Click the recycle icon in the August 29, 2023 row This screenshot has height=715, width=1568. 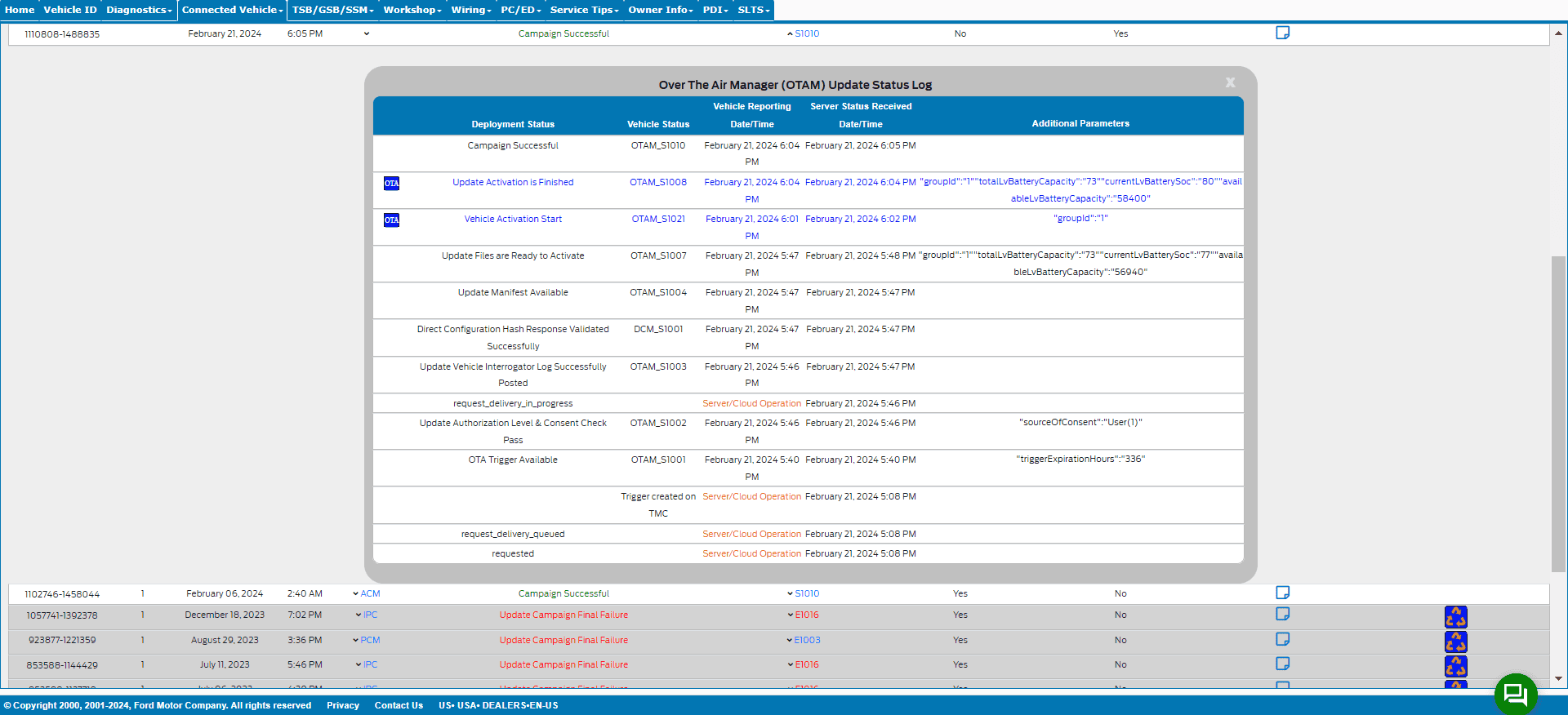click(x=1455, y=642)
